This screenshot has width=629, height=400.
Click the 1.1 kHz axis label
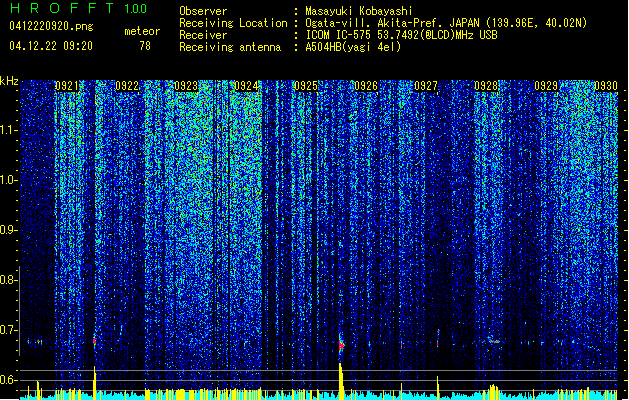8,130
